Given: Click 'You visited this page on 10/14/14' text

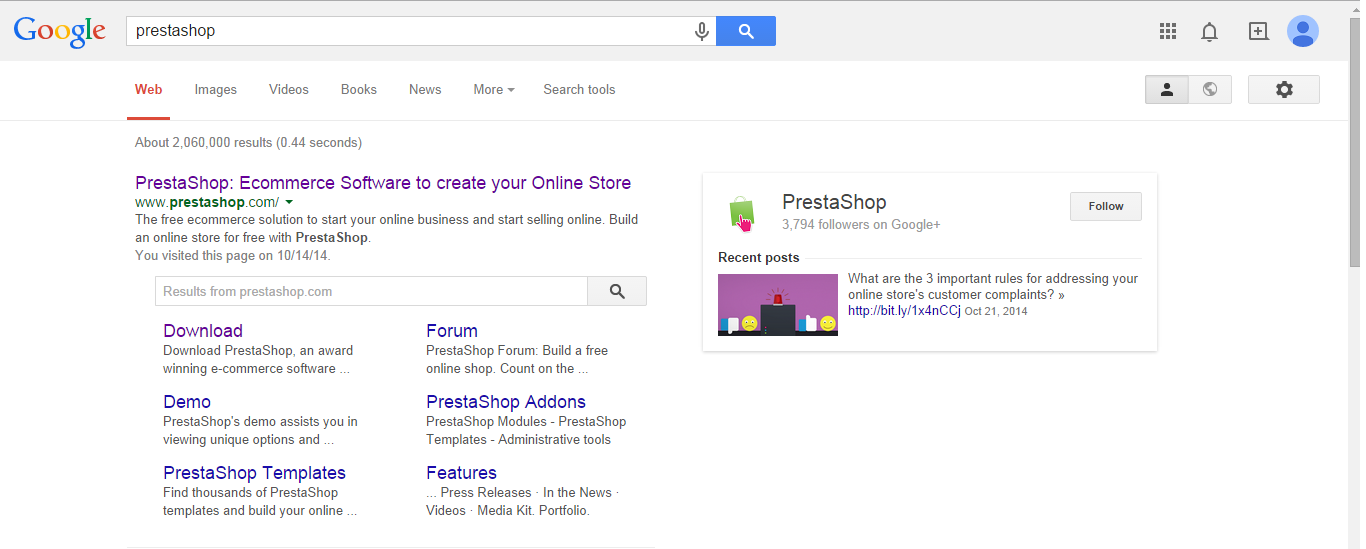Looking at the screenshot, I should point(233,255).
